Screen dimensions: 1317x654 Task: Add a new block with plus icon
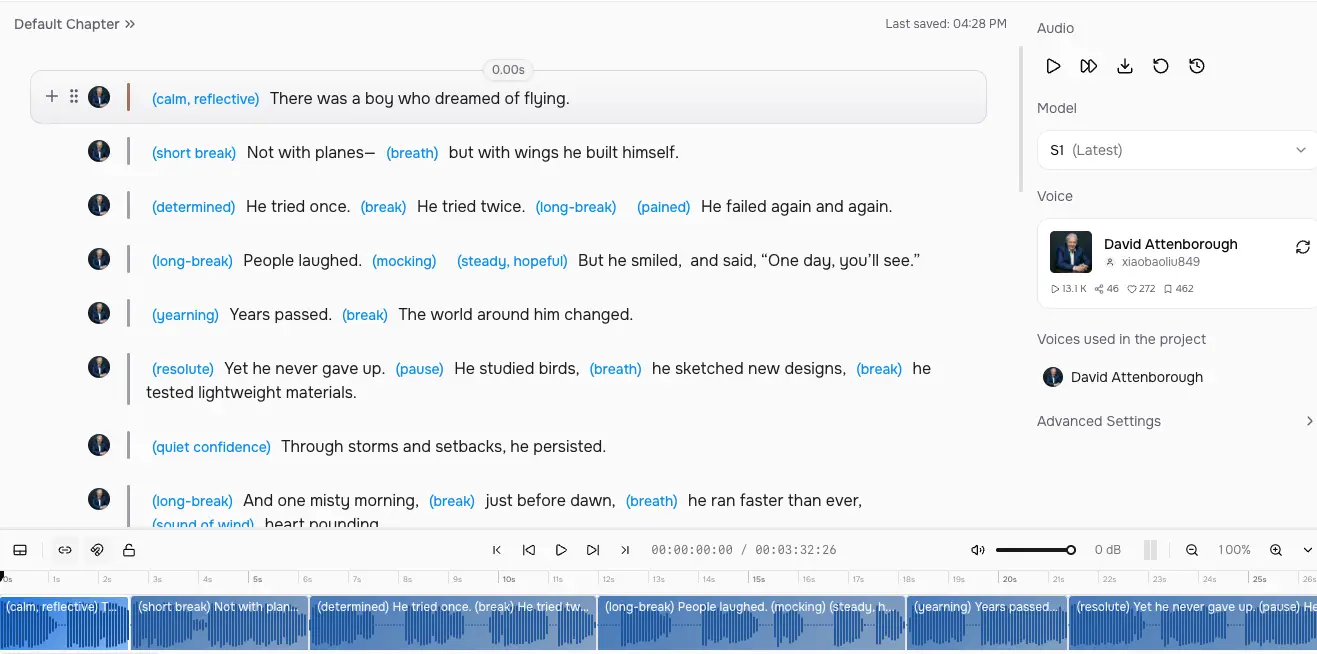(52, 97)
